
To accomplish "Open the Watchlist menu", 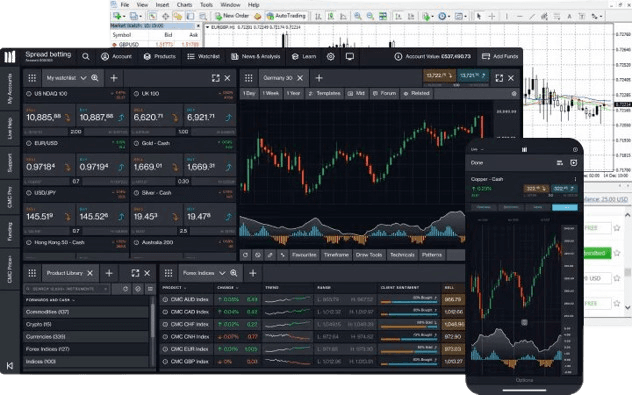I will 204,57.
